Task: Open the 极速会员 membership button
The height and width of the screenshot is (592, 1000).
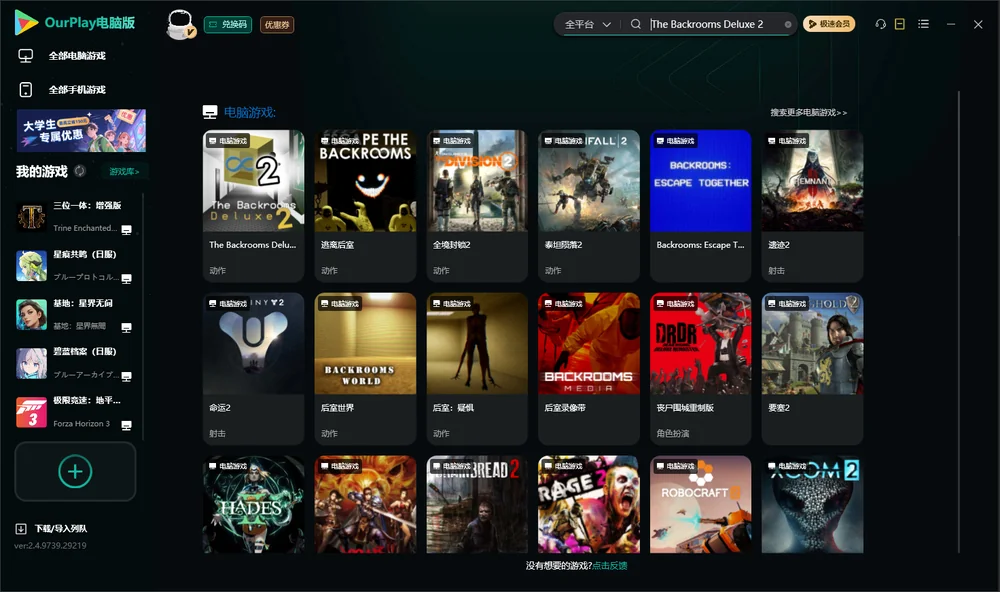Action: [828, 24]
